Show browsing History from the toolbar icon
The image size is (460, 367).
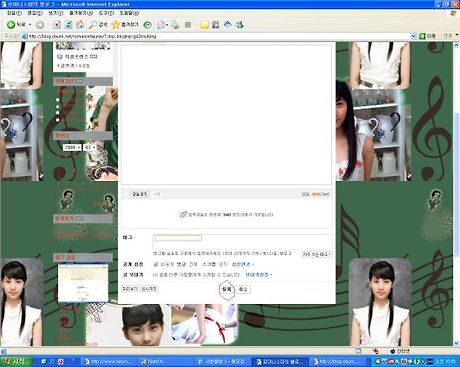[148, 25]
